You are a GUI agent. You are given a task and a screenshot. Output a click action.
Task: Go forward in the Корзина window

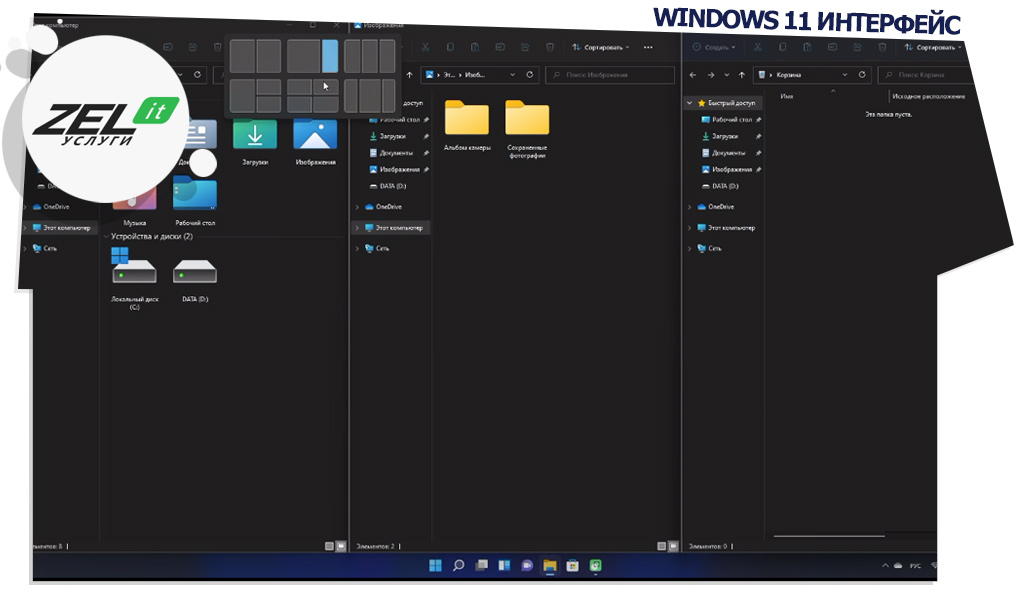pos(711,75)
